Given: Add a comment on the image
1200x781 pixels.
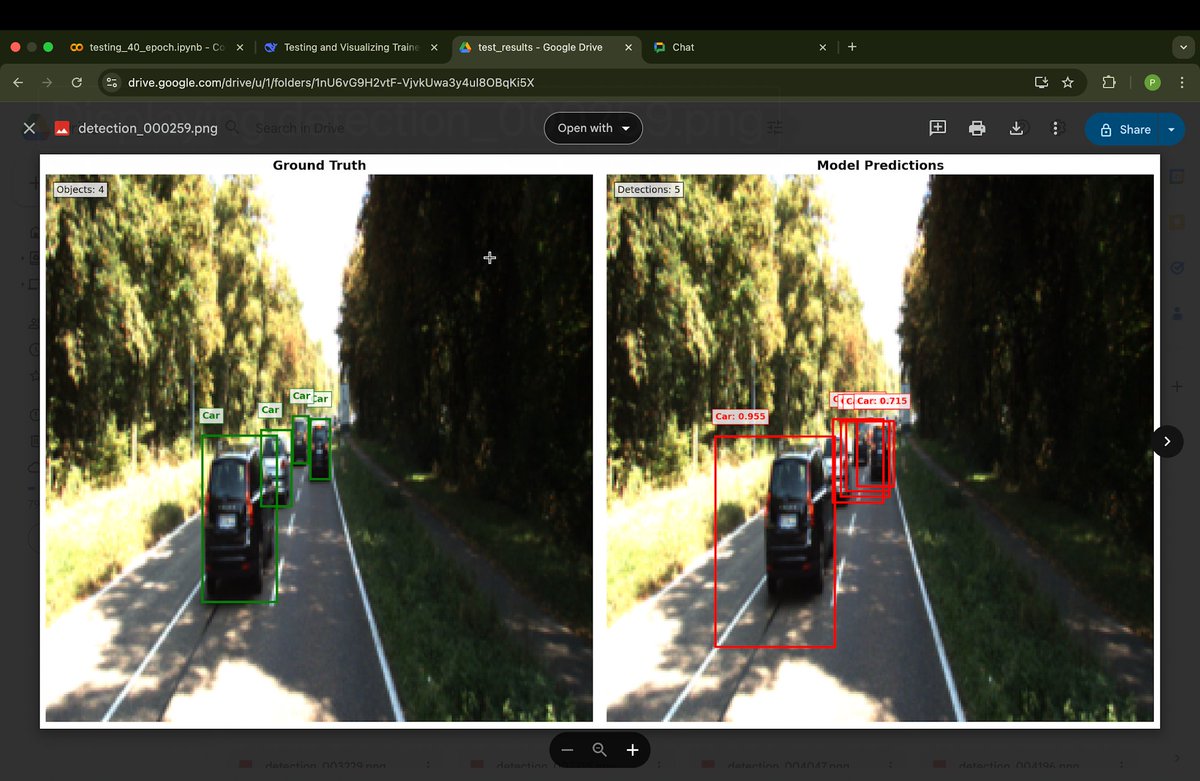Looking at the screenshot, I should pos(937,128).
